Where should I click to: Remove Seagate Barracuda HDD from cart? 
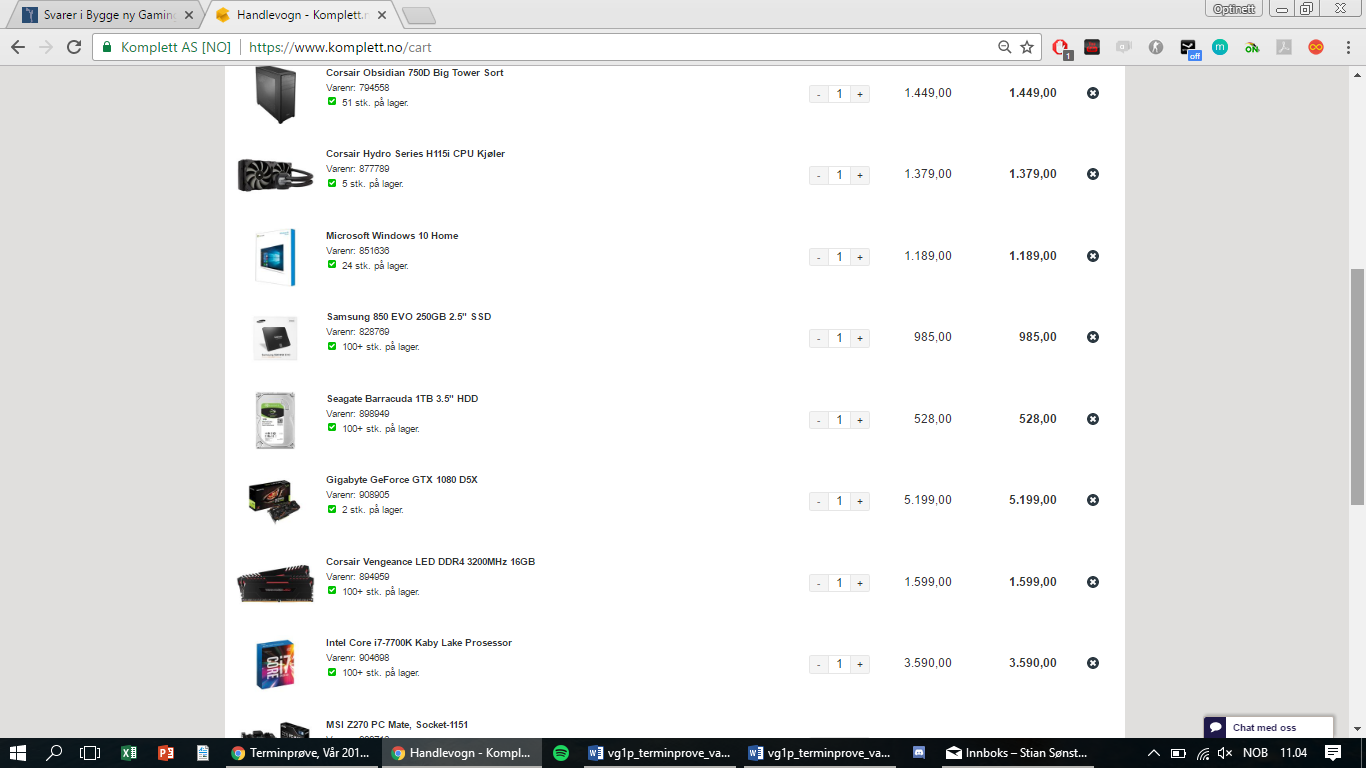[x=1093, y=419]
